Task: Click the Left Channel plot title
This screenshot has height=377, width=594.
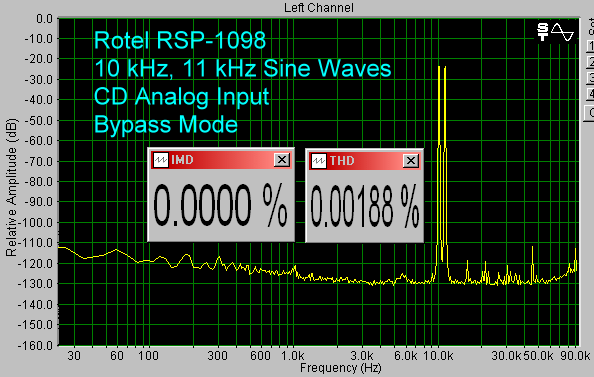Action: pos(319,8)
